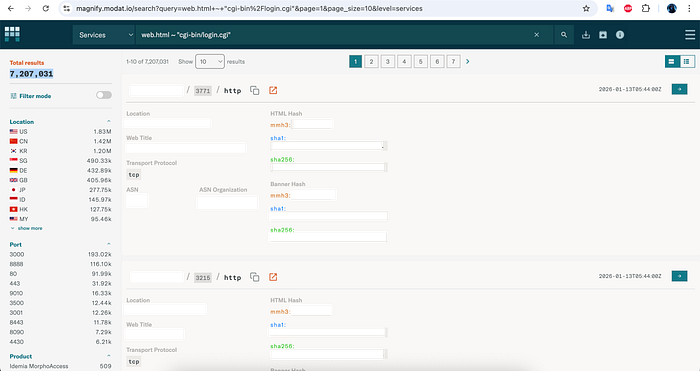Screen dimensions: 700x371
Task: Filter by location US
Action: pos(60,131)
